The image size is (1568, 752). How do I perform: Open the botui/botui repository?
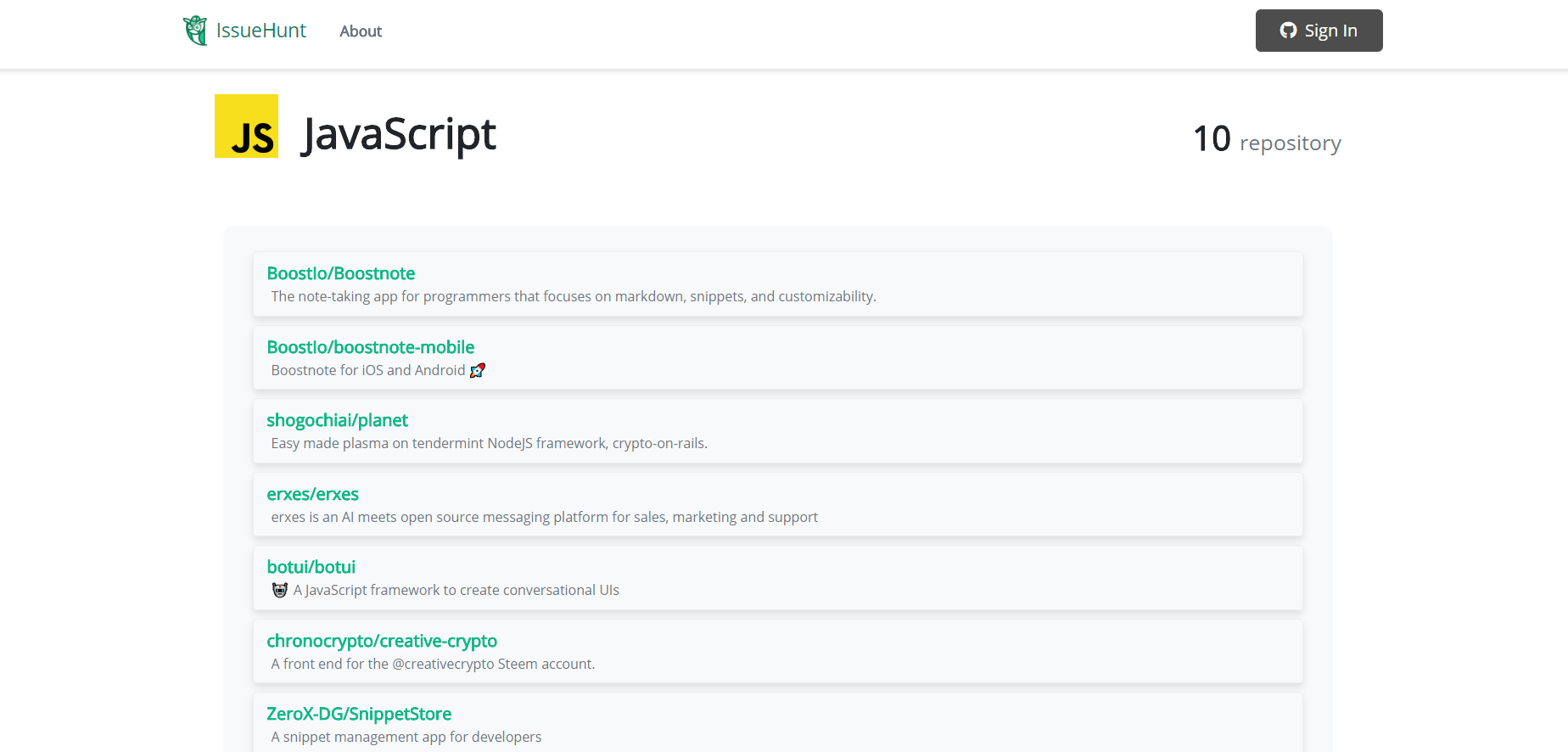(311, 567)
